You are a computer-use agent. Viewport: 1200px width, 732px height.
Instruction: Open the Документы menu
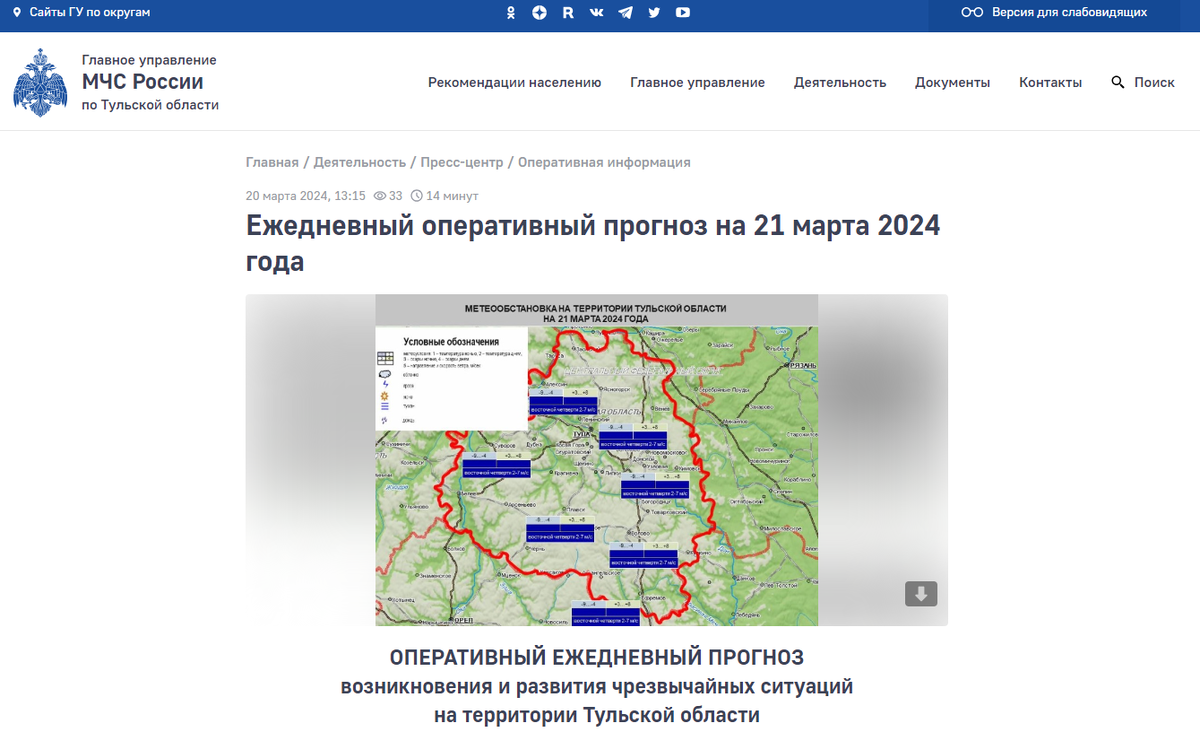coord(952,82)
